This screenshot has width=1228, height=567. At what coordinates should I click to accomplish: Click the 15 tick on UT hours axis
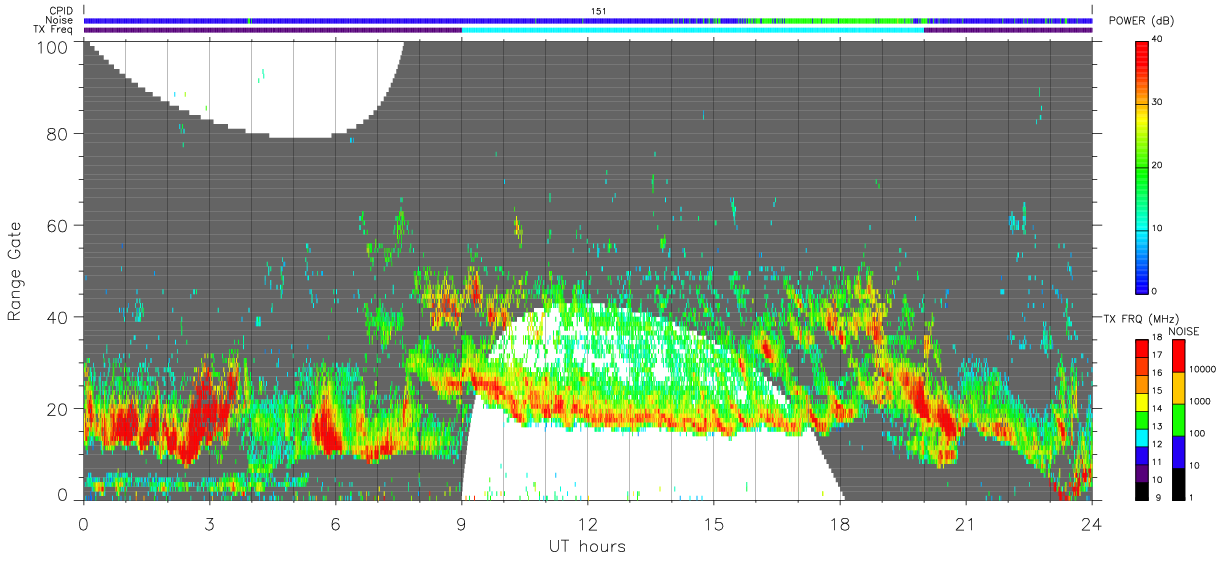point(714,523)
